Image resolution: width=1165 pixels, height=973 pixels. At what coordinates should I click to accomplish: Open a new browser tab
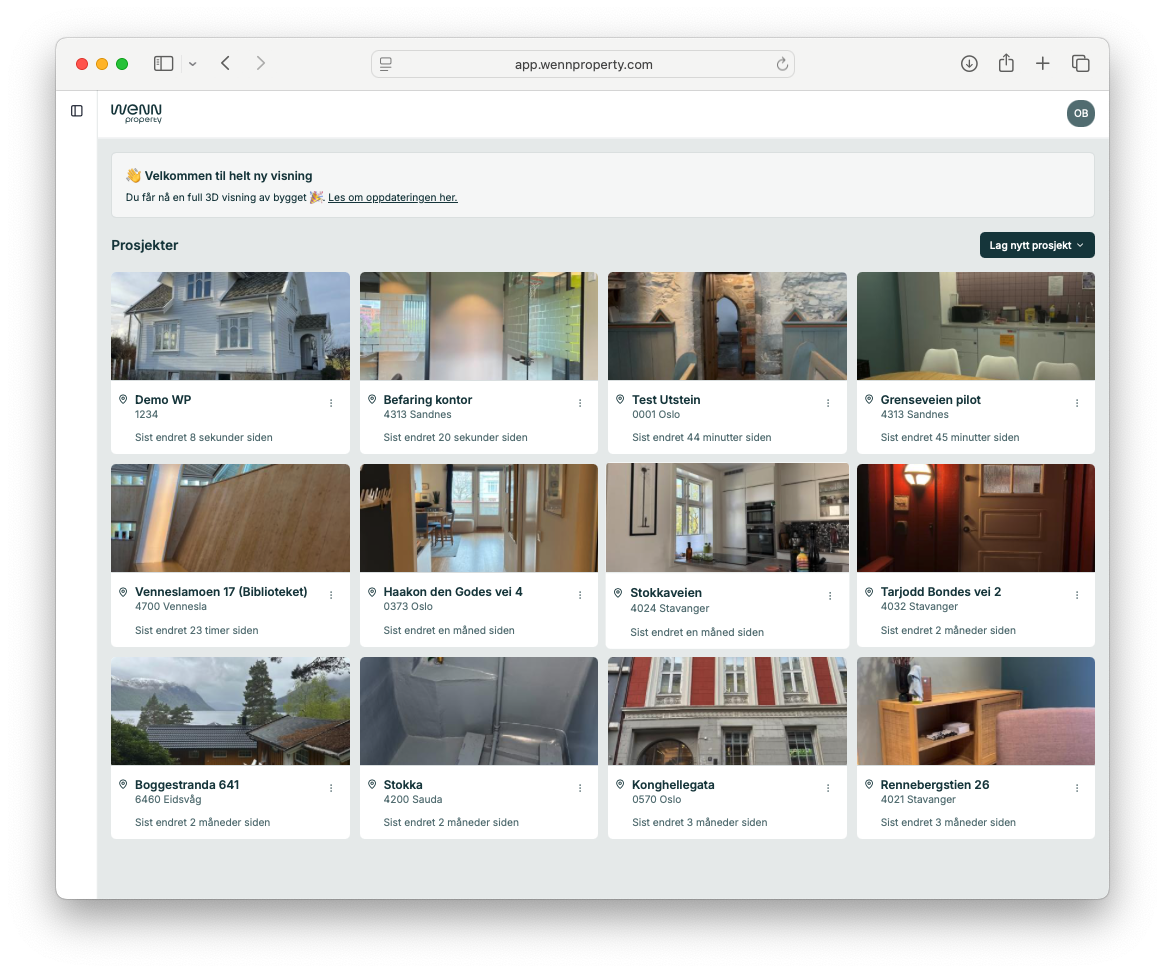click(x=1042, y=64)
